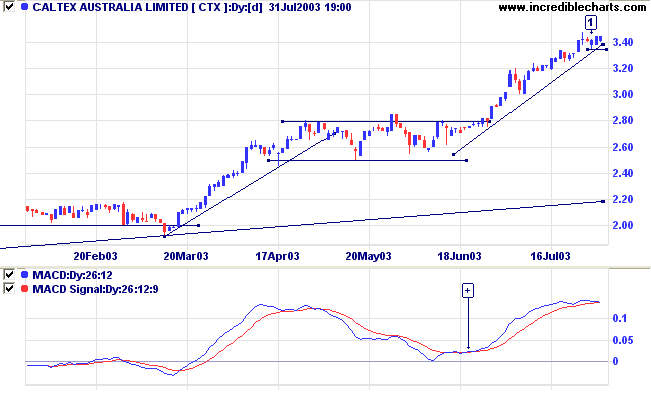
Task: Click the 0.1 MACD axis label
Action: point(619,318)
